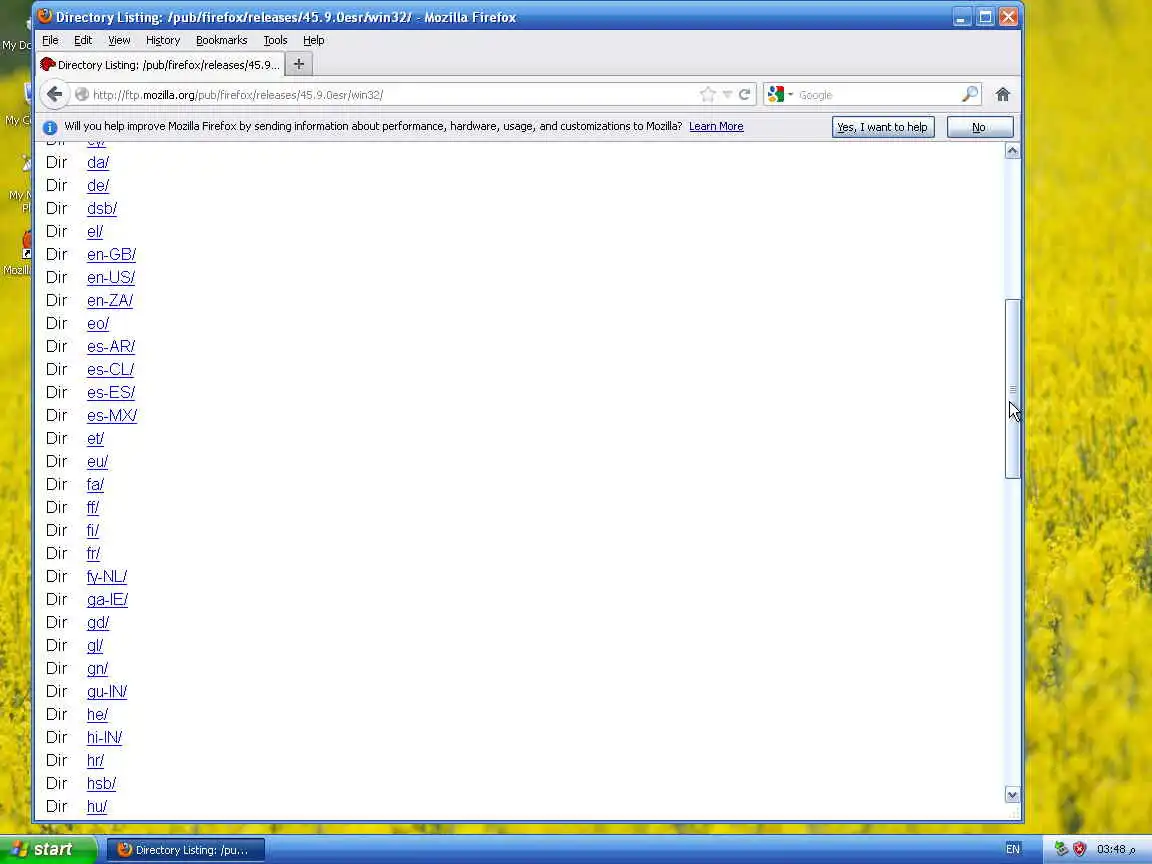Viewport: 1152px width, 864px height.
Task: Open the Edit menu
Action: tap(83, 40)
